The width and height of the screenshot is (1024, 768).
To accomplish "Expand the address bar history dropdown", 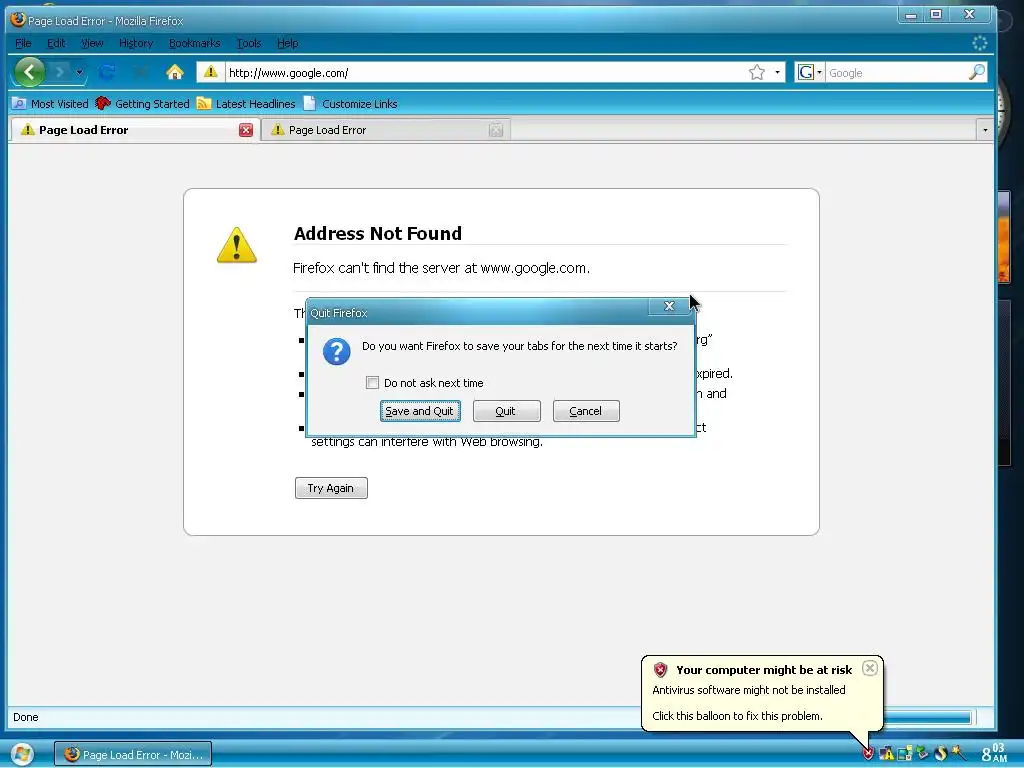I will coord(777,72).
